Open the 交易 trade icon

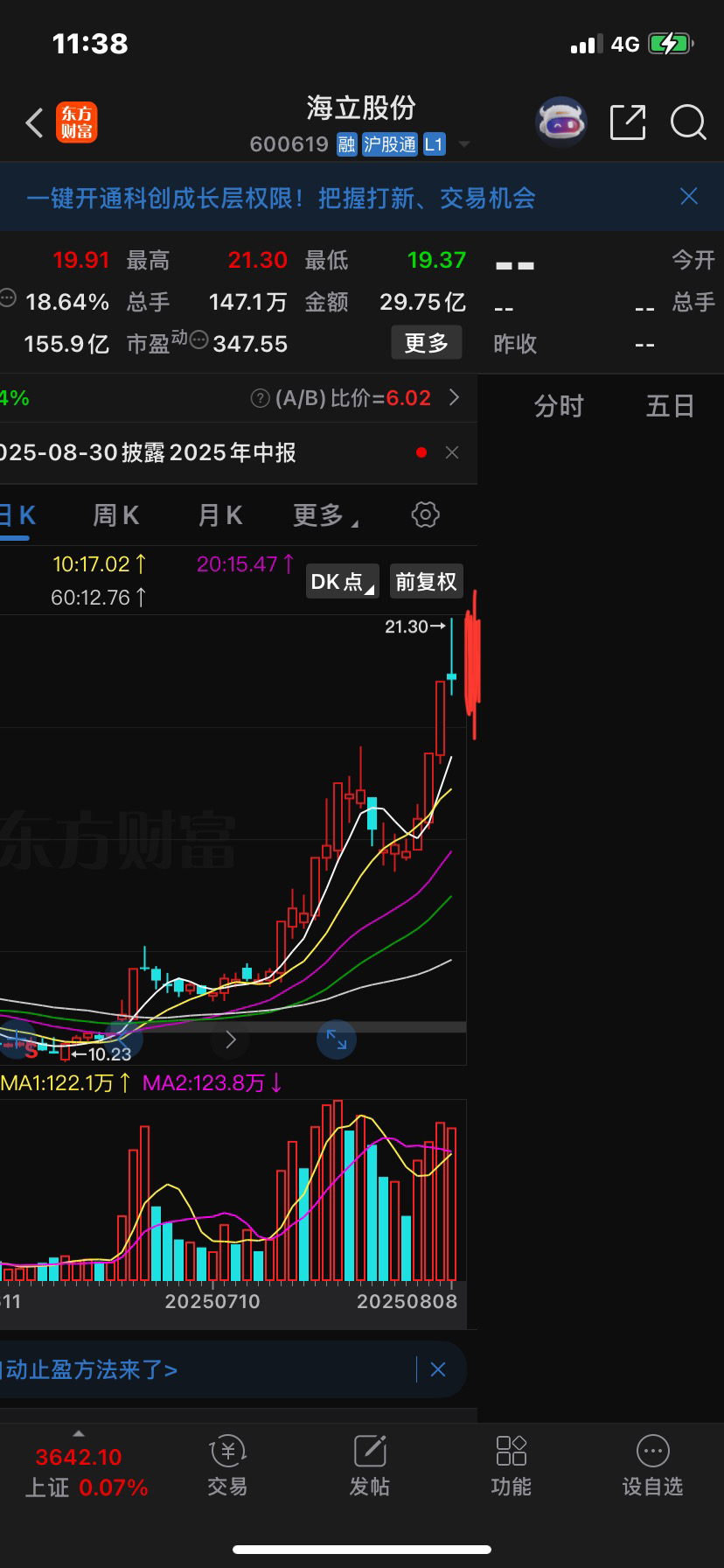[x=227, y=1467]
